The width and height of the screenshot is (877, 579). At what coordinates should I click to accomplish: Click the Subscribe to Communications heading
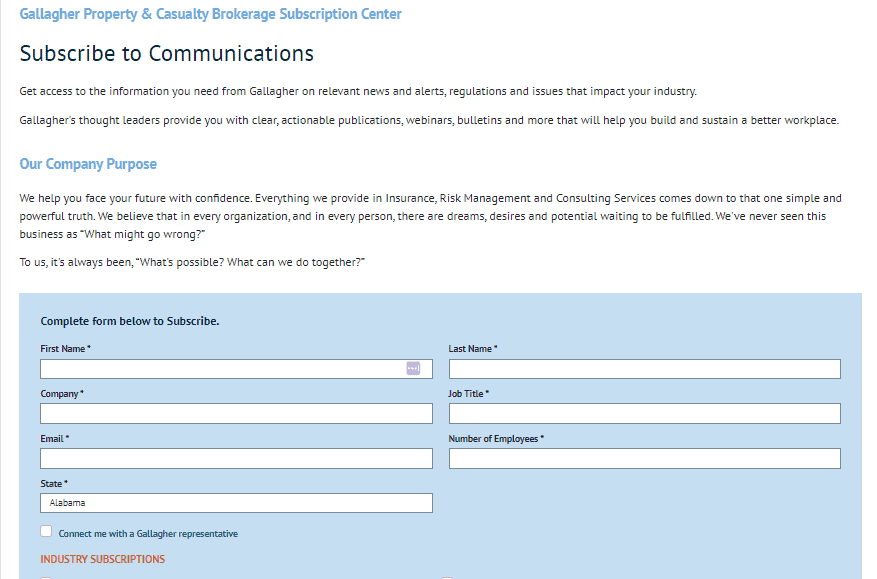(166, 54)
